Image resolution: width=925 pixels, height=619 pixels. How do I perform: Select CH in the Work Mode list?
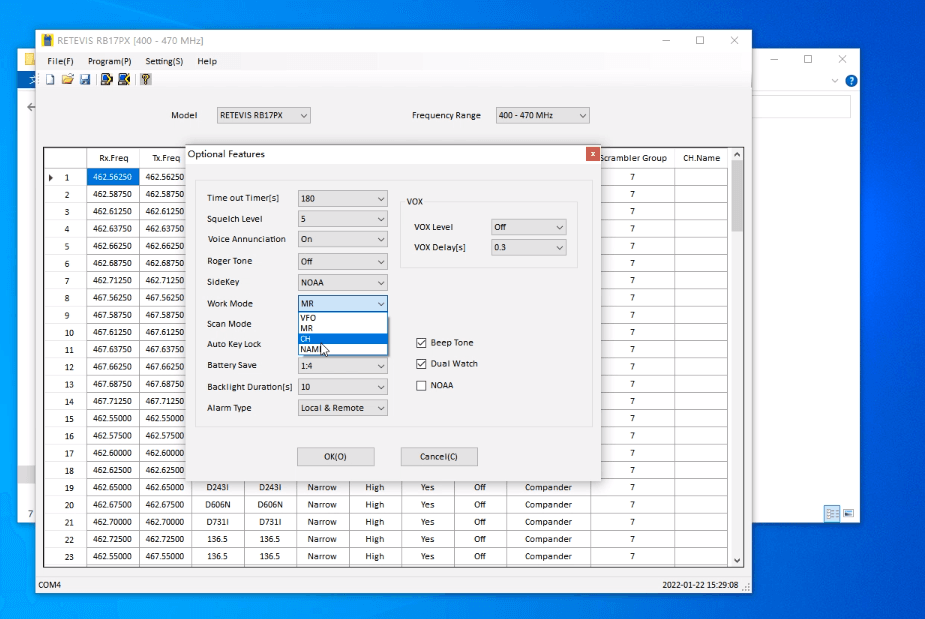pos(342,339)
